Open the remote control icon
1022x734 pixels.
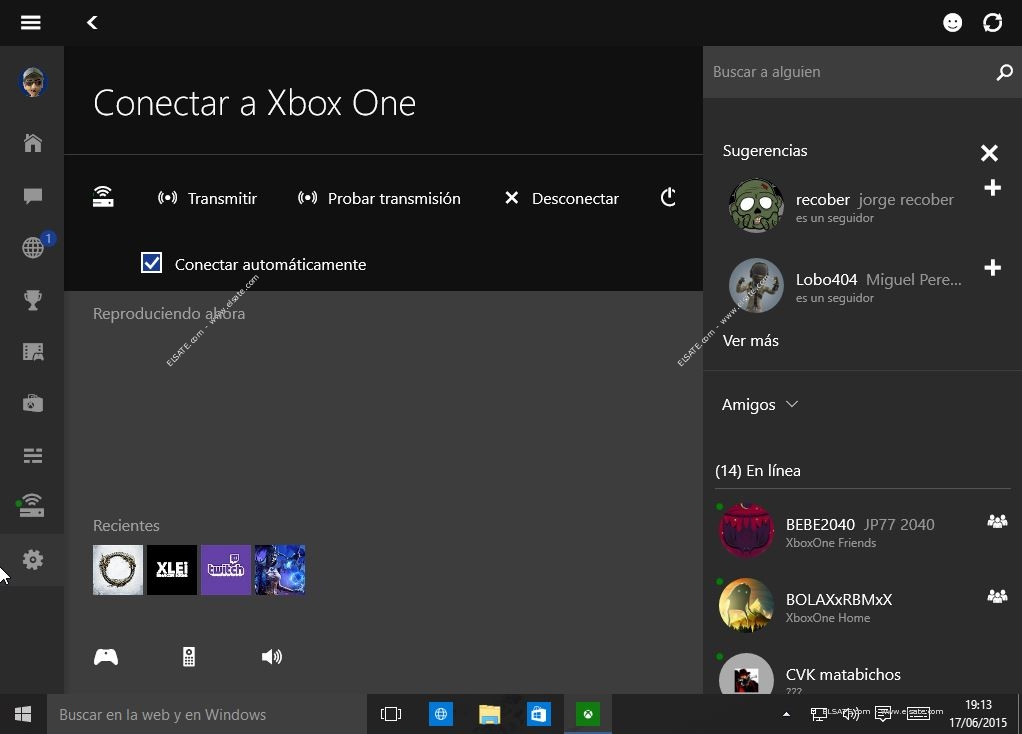(x=189, y=657)
